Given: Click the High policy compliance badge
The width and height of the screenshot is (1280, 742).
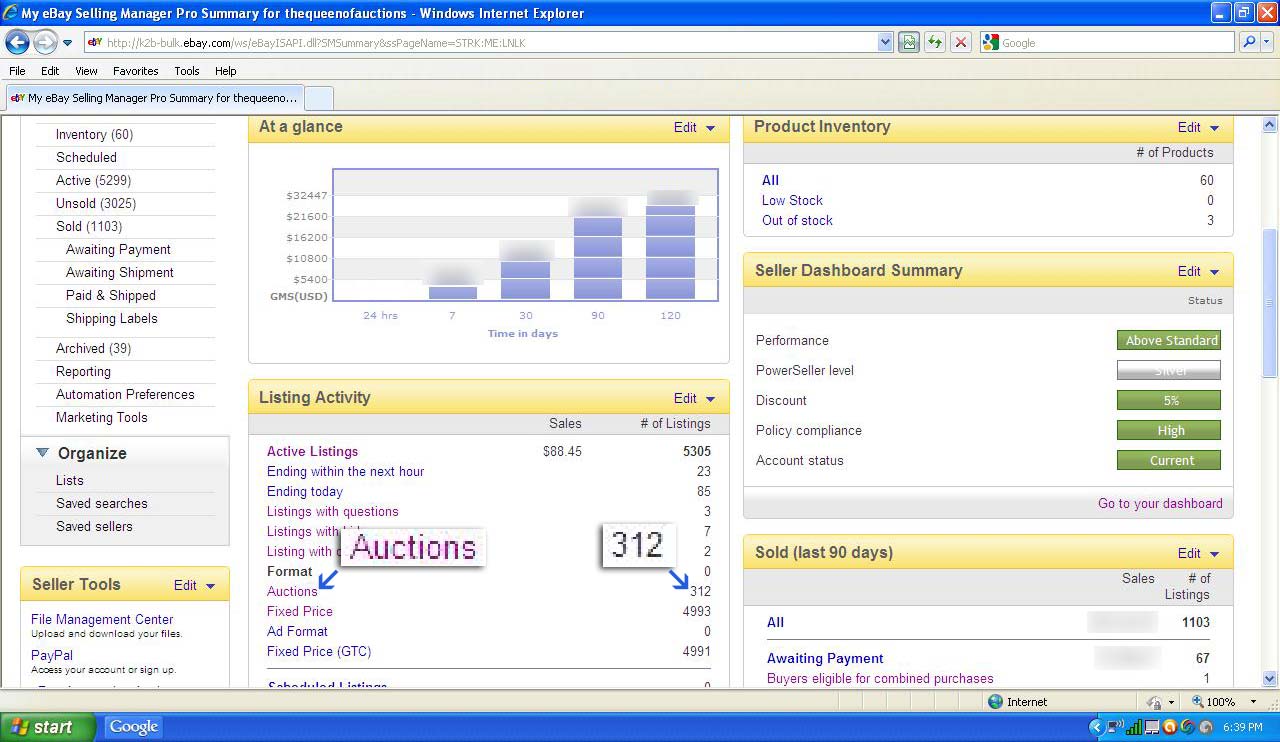Looking at the screenshot, I should (x=1169, y=430).
